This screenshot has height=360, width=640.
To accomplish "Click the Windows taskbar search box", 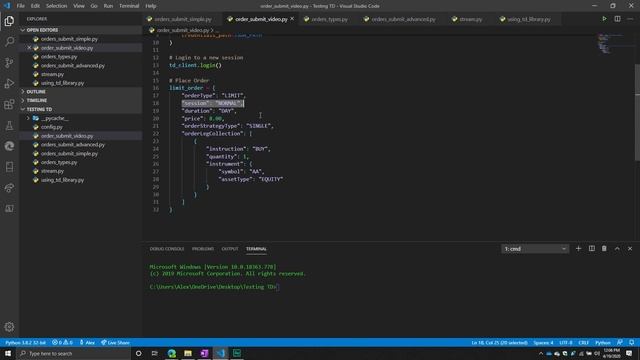I will (x=73, y=353).
